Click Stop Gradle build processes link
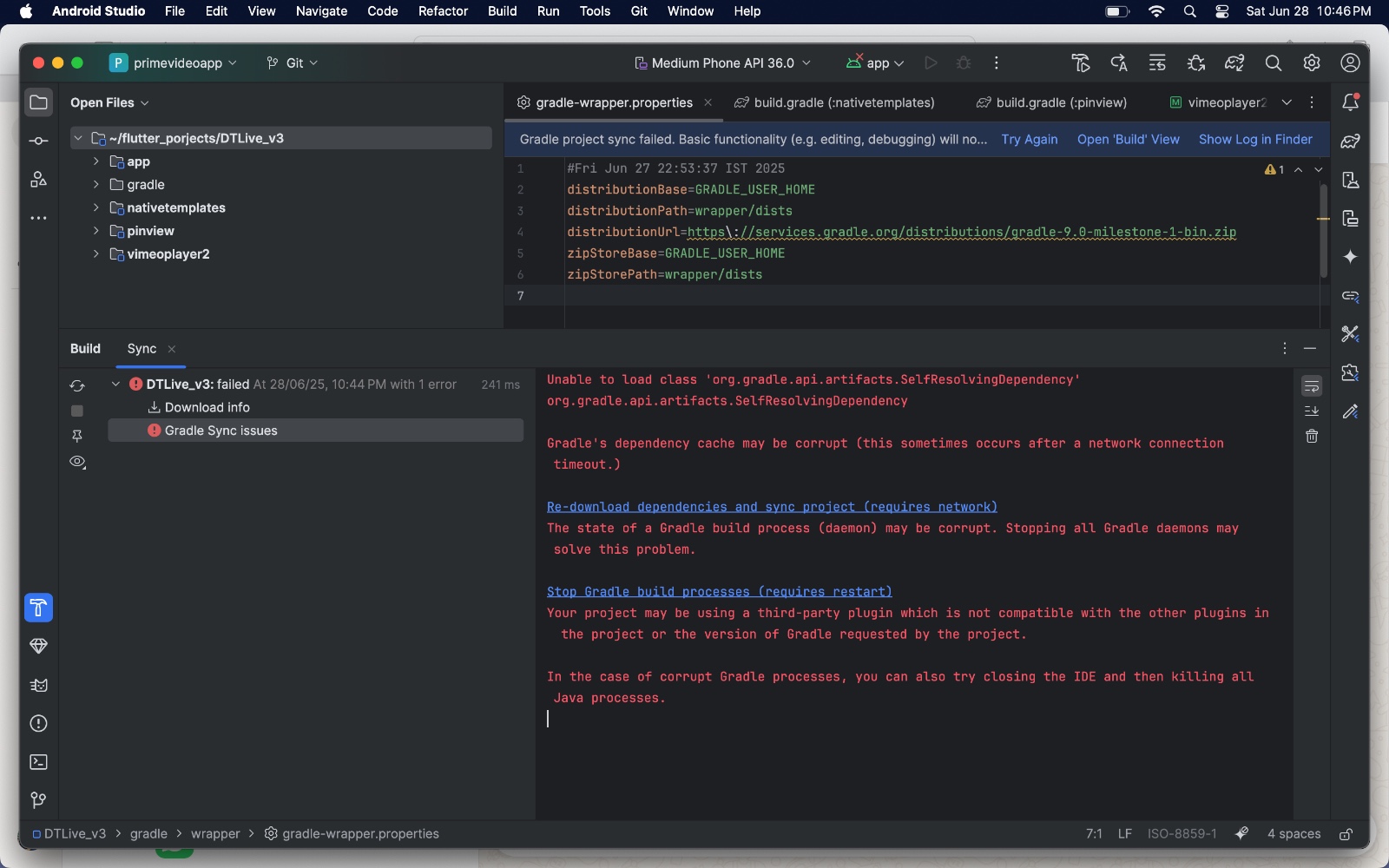The height and width of the screenshot is (868, 1389). tap(719, 592)
